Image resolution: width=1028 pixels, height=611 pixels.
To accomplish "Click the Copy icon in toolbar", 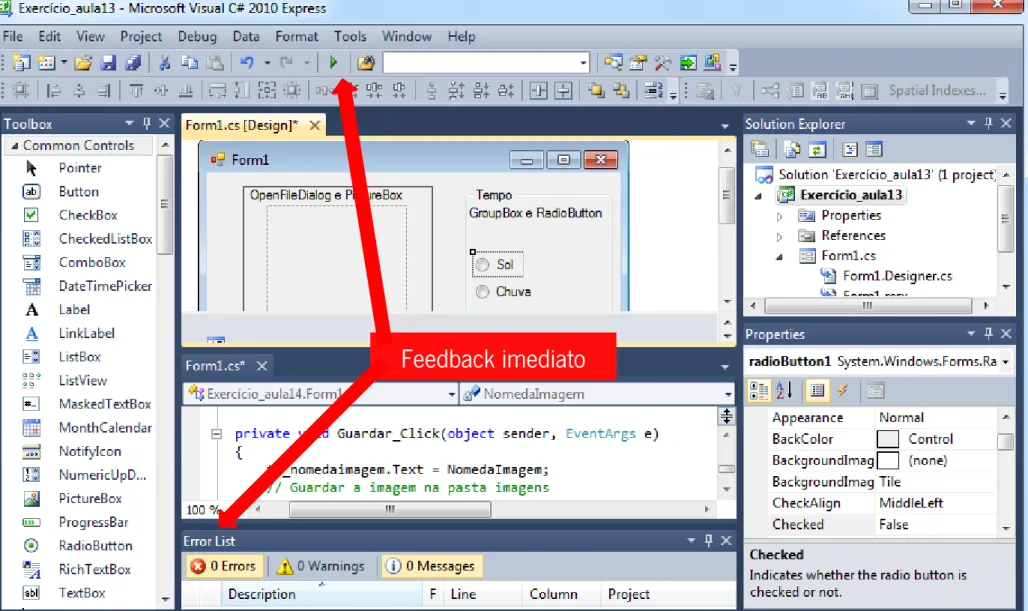I will (x=189, y=63).
